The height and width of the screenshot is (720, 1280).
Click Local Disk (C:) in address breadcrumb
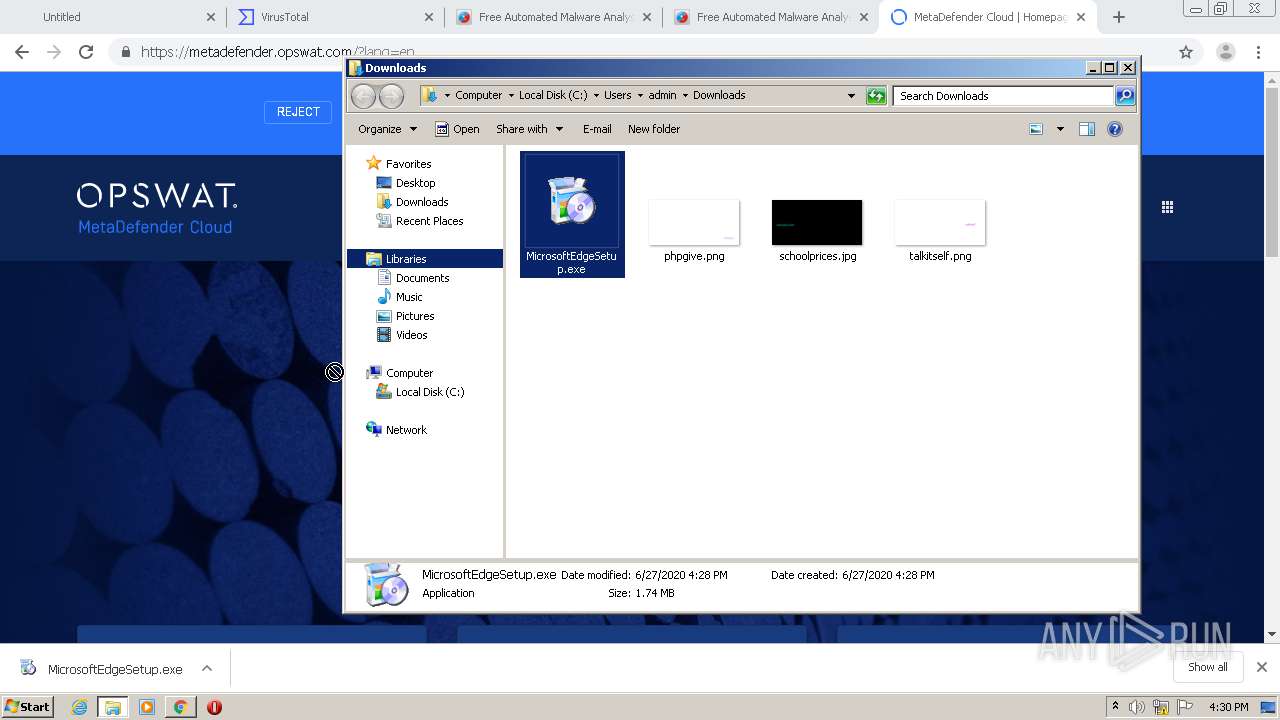[x=553, y=96]
